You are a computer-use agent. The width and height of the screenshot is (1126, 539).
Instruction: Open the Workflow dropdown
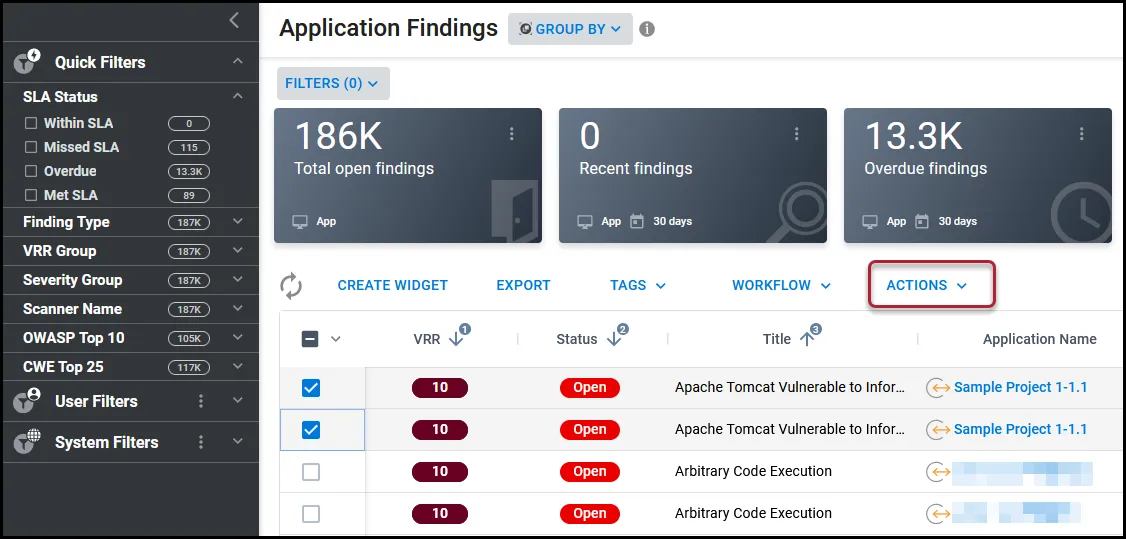(781, 285)
